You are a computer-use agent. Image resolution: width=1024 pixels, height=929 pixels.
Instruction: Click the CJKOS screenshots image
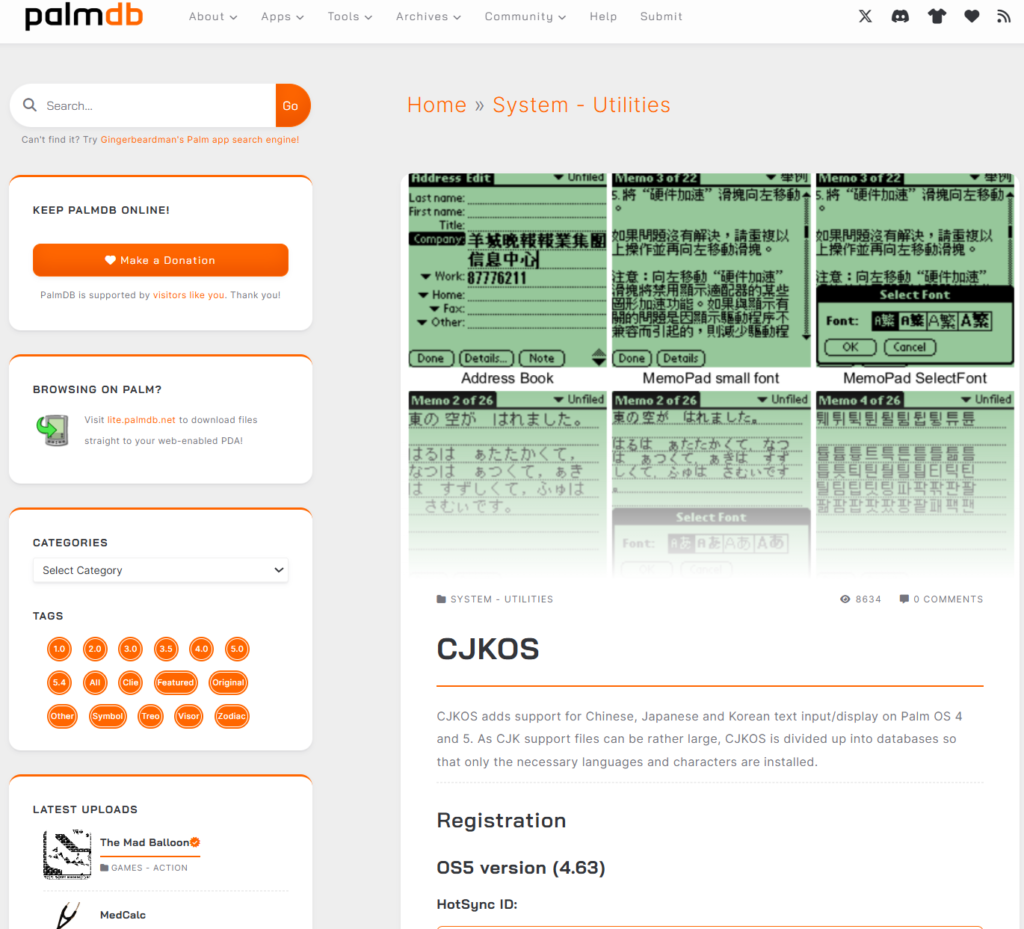pos(711,375)
